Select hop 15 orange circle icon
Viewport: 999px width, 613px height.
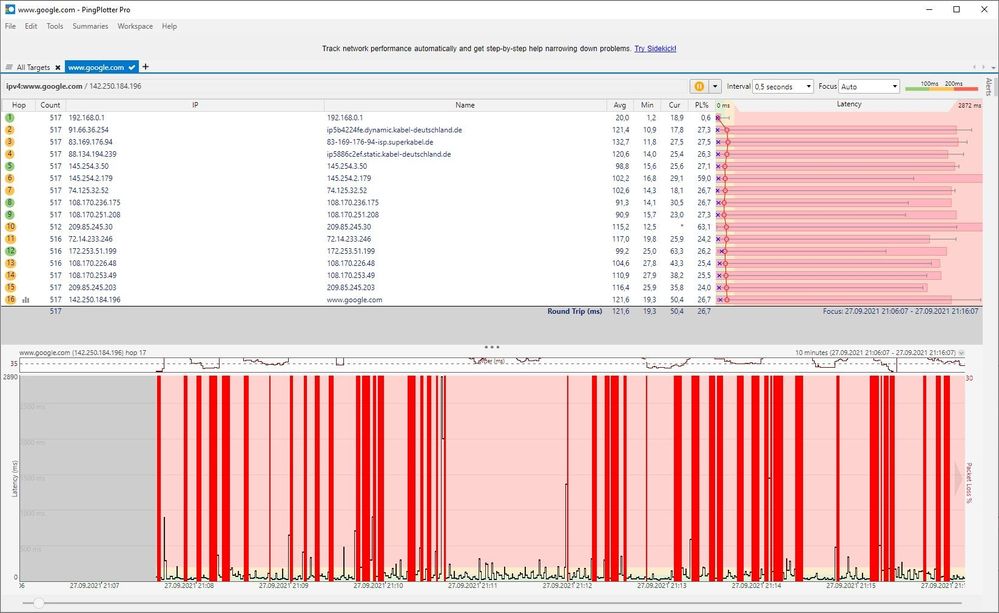pos(10,287)
